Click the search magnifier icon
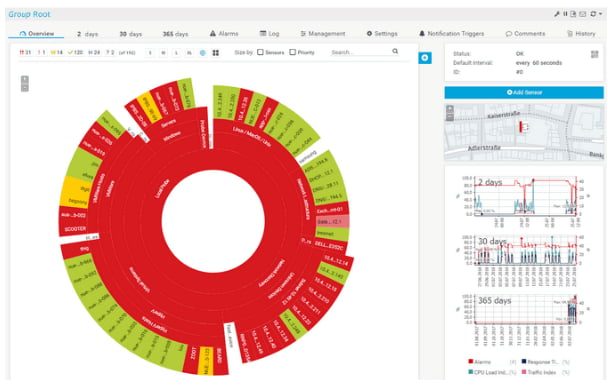This screenshot has height=387, width=608. pyautogui.click(x=395, y=51)
